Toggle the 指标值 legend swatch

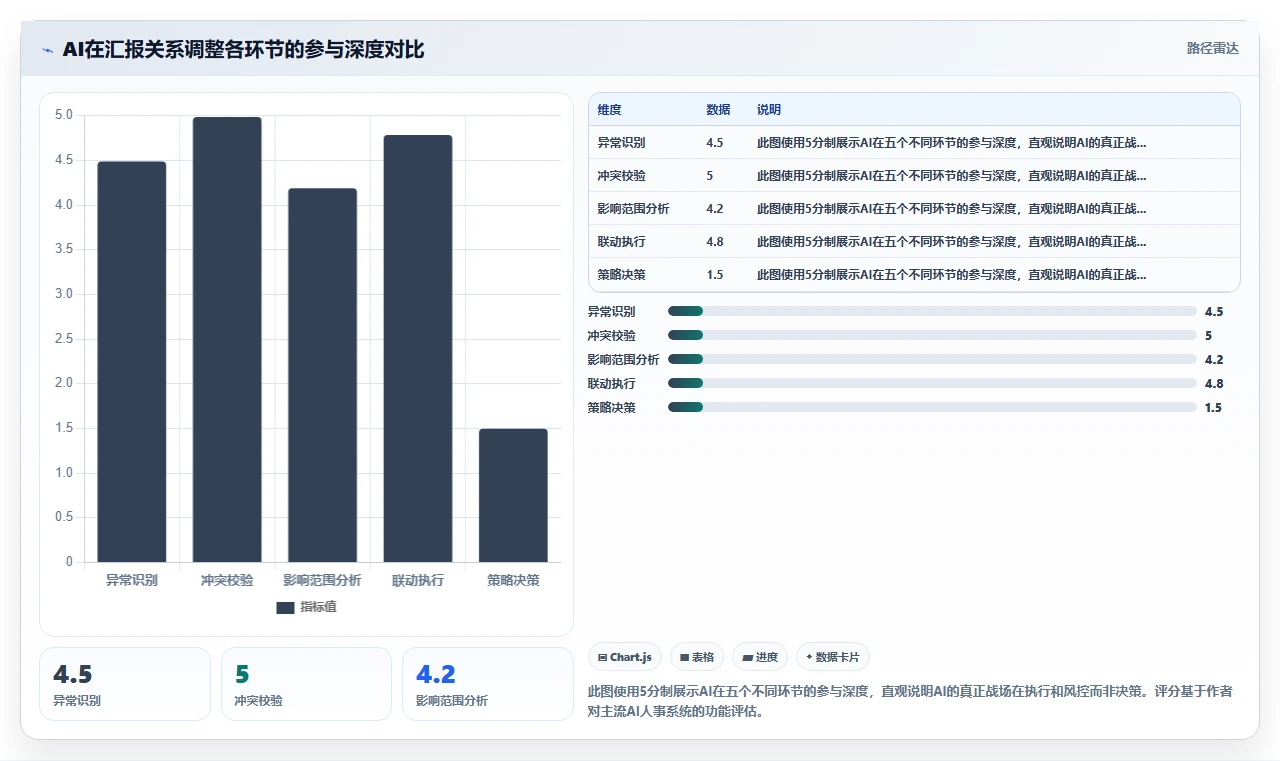click(x=285, y=607)
